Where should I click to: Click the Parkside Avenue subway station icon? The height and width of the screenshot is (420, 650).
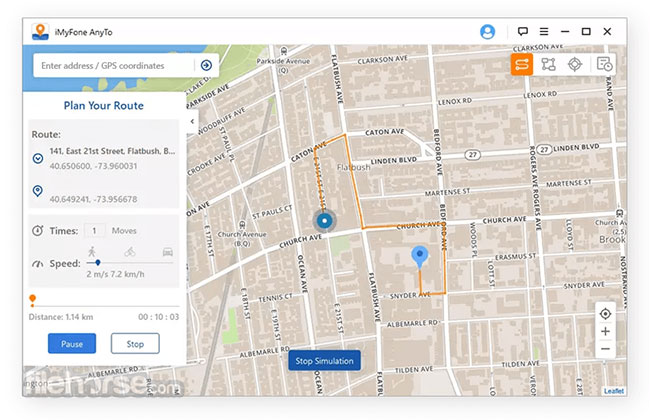click(x=284, y=51)
